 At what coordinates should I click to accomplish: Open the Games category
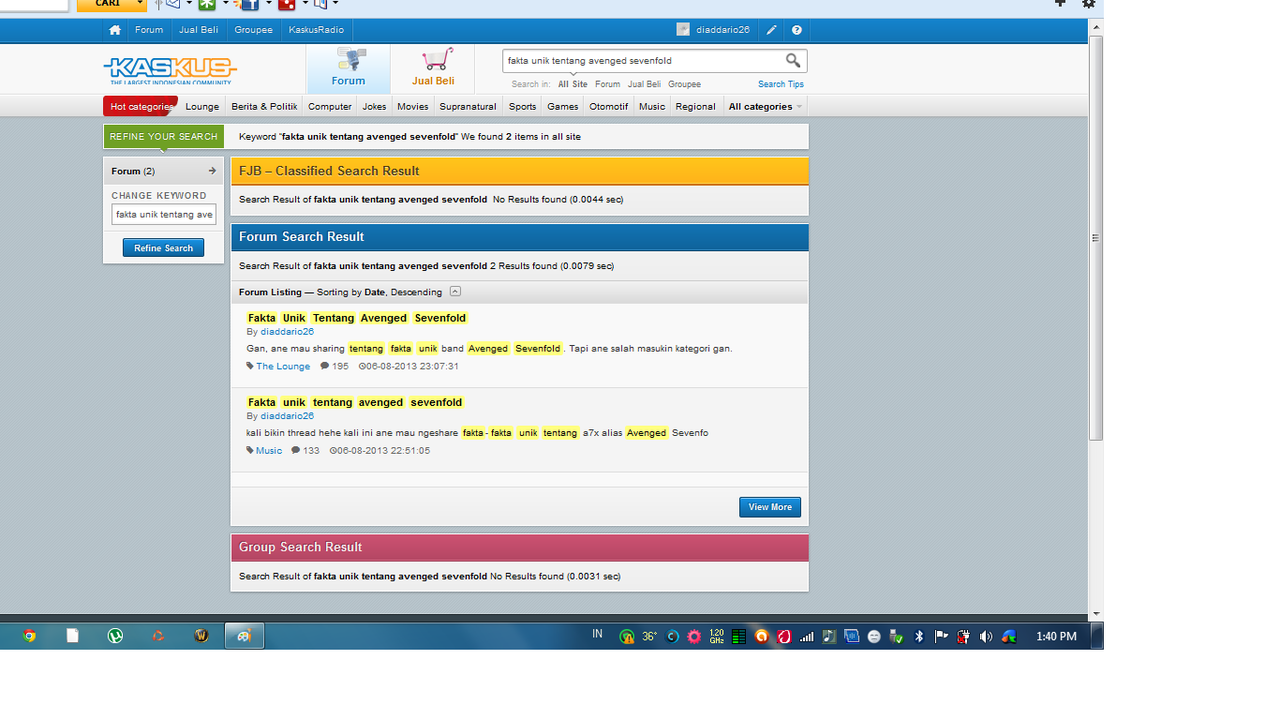point(562,106)
